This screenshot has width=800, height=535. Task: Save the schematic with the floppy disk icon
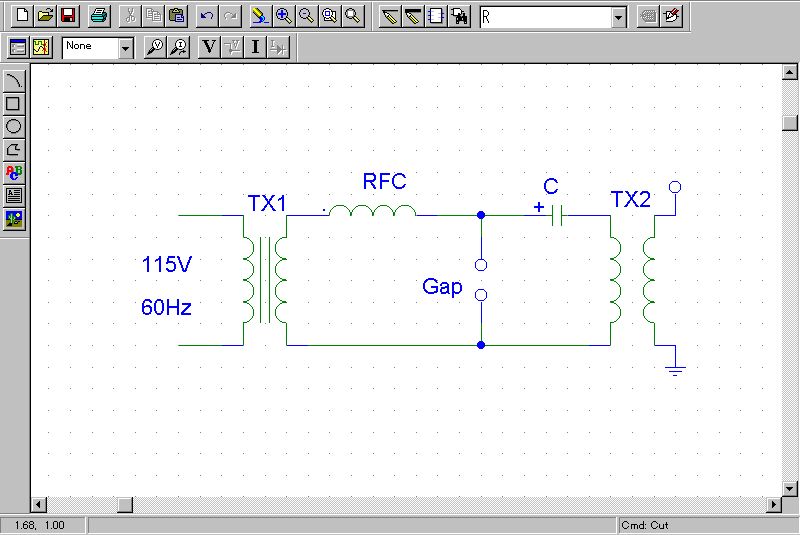pyautogui.click(x=68, y=16)
